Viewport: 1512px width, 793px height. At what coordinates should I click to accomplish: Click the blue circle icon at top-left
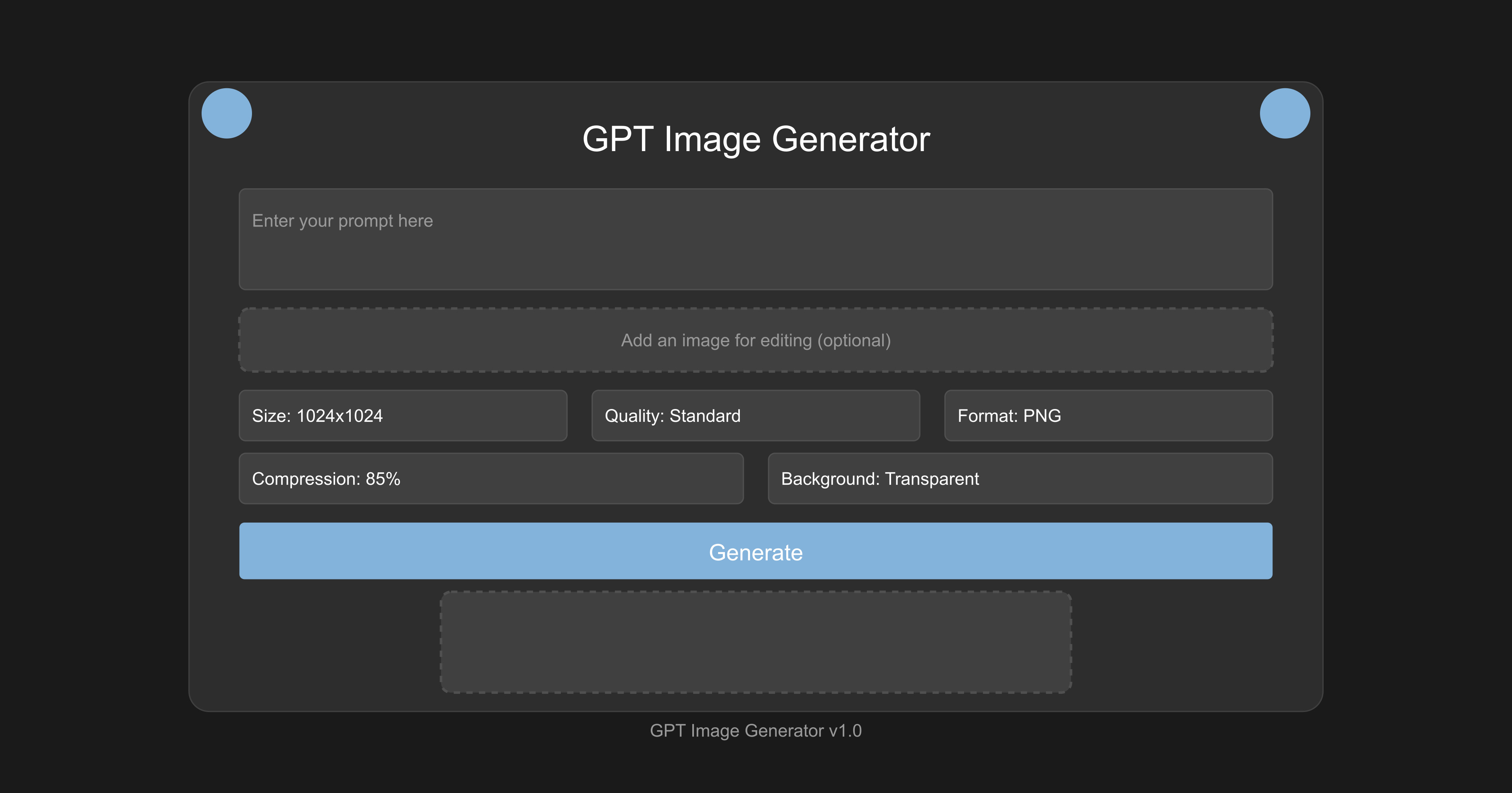click(227, 113)
